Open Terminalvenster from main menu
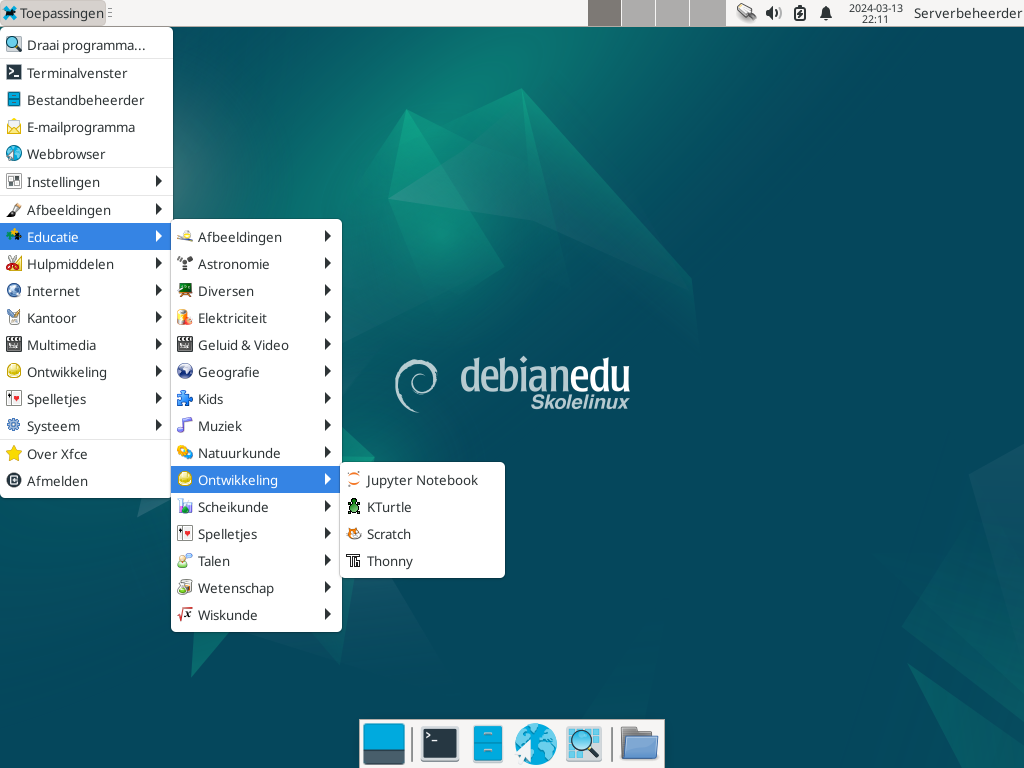This screenshot has width=1024, height=768. [86, 73]
